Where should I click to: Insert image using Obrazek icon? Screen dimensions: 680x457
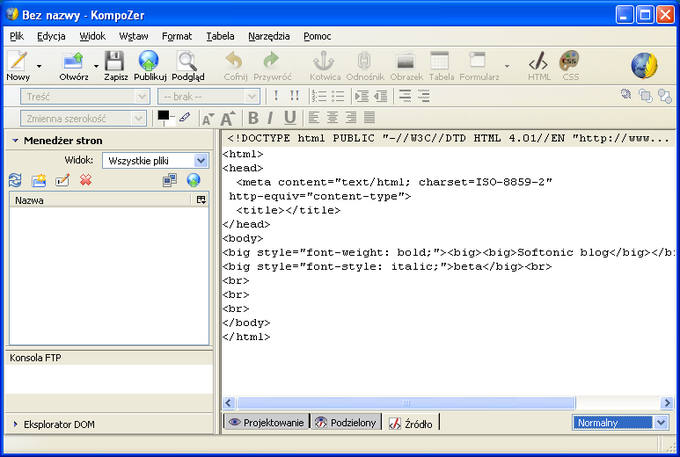[x=406, y=61]
